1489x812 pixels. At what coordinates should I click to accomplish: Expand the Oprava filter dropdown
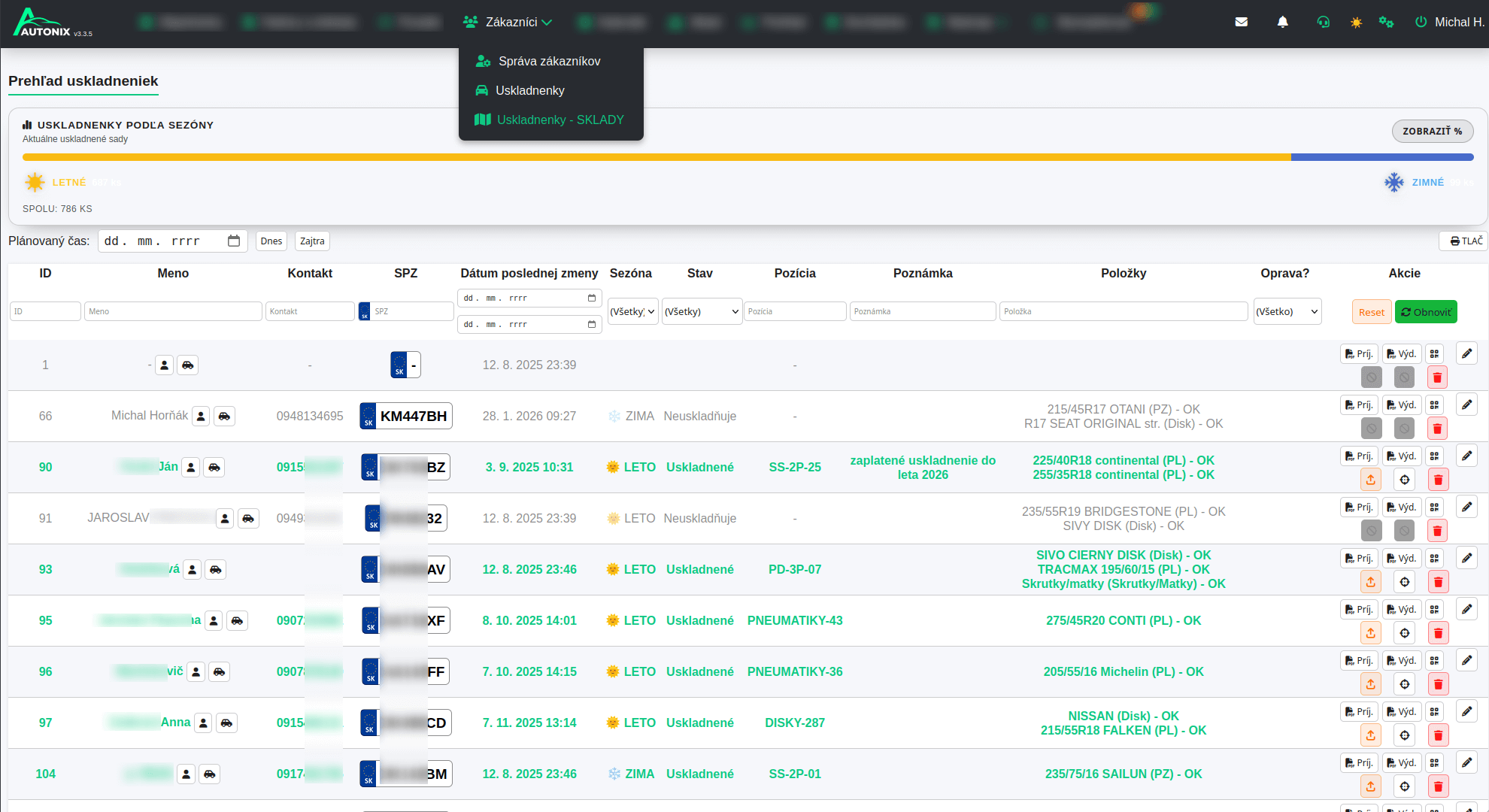(x=1287, y=311)
